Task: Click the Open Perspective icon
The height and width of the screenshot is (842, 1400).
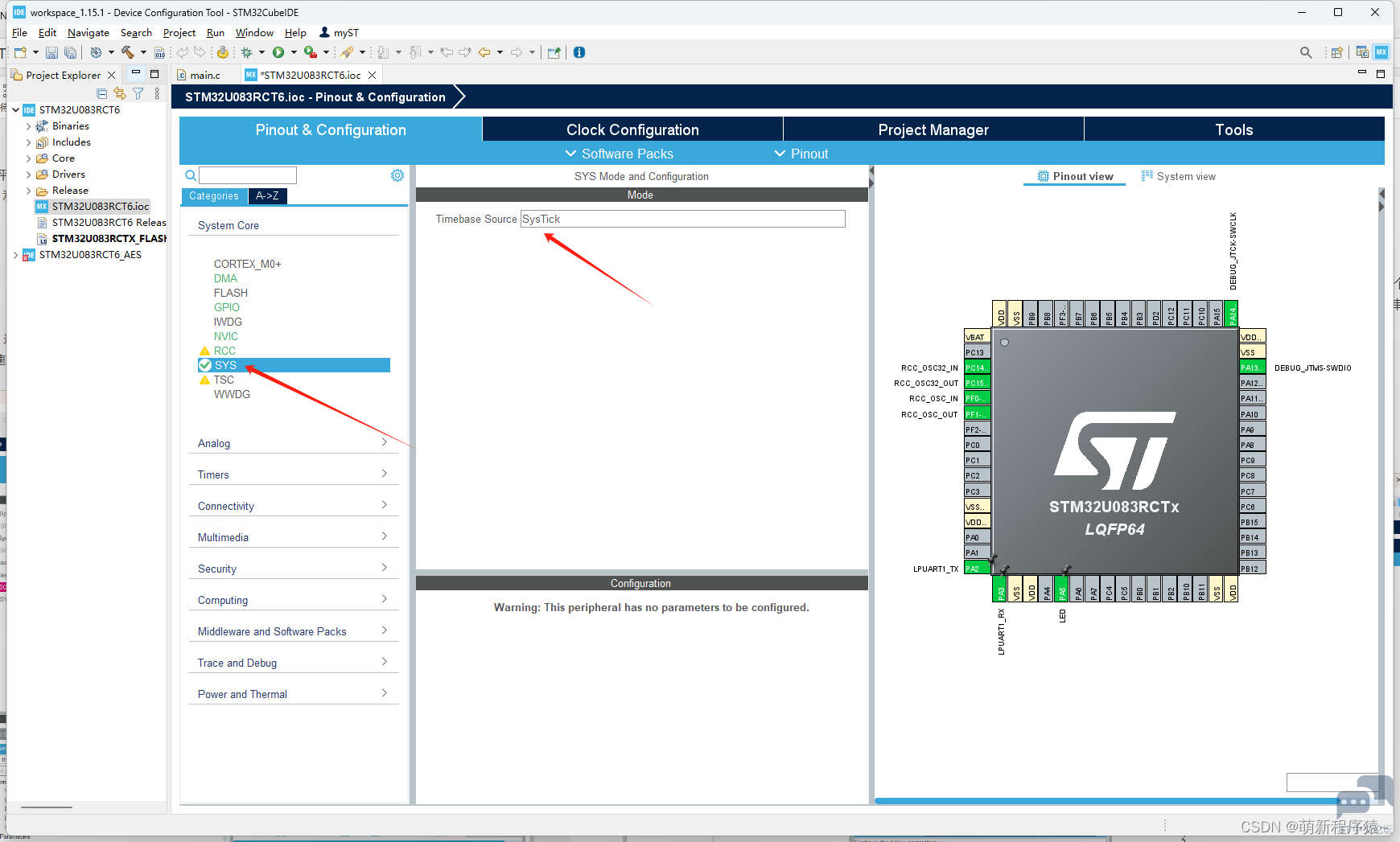Action: (1337, 52)
